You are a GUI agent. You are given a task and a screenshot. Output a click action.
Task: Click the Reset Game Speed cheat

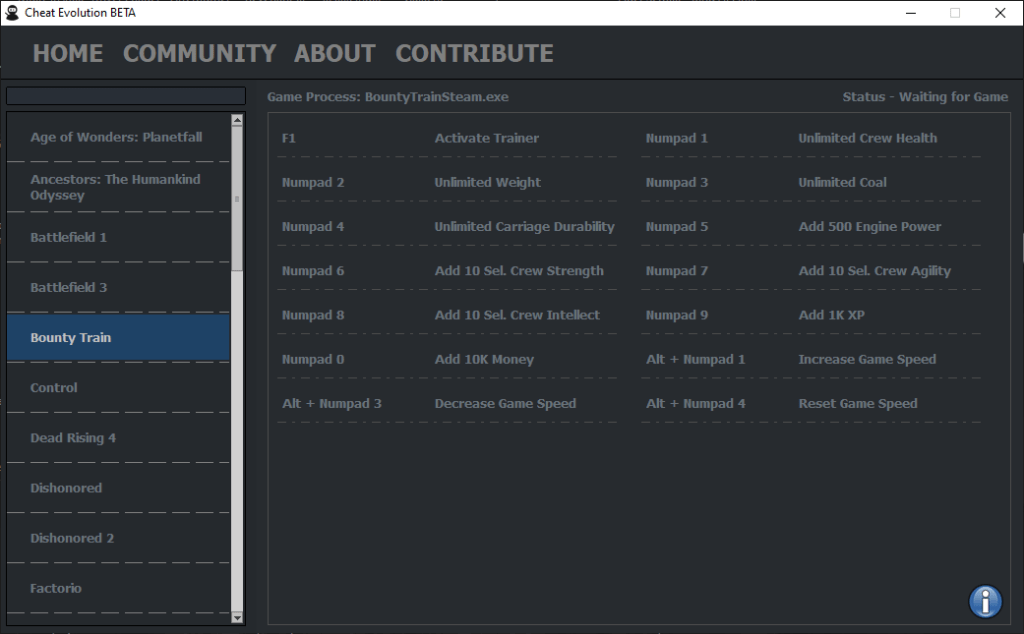pos(857,404)
